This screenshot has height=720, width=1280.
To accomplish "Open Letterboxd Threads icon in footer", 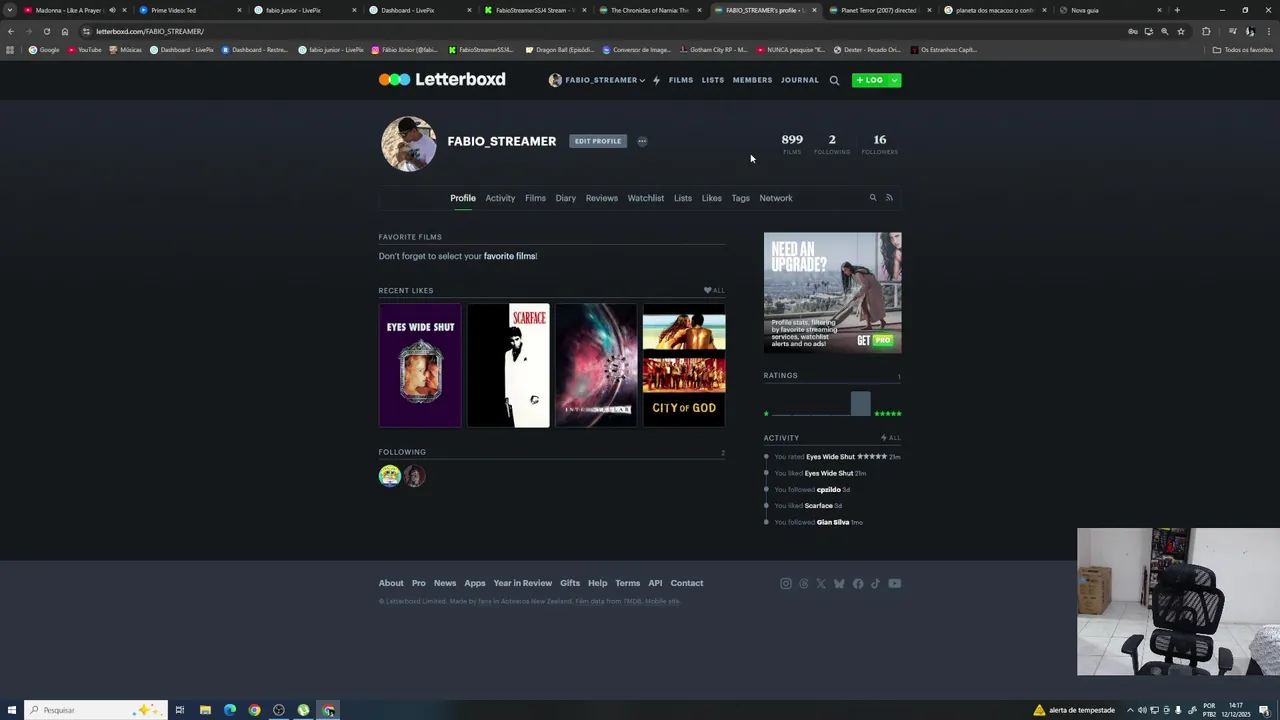I will coord(803,584).
